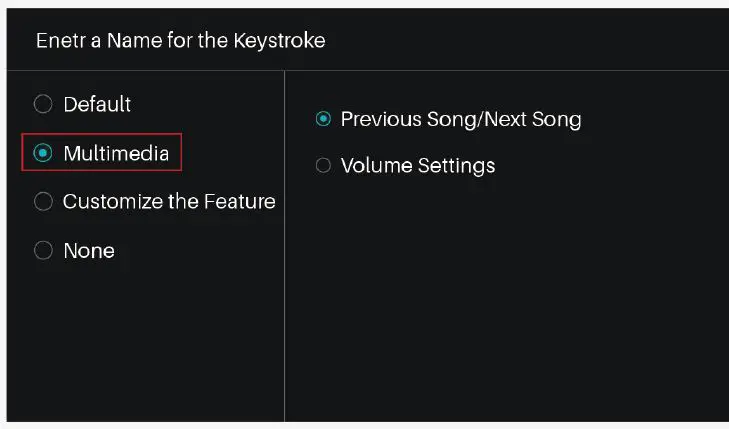This screenshot has height=429, width=729.
Task: Click the "Volume Settings" label text
Action: (x=418, y=165)
